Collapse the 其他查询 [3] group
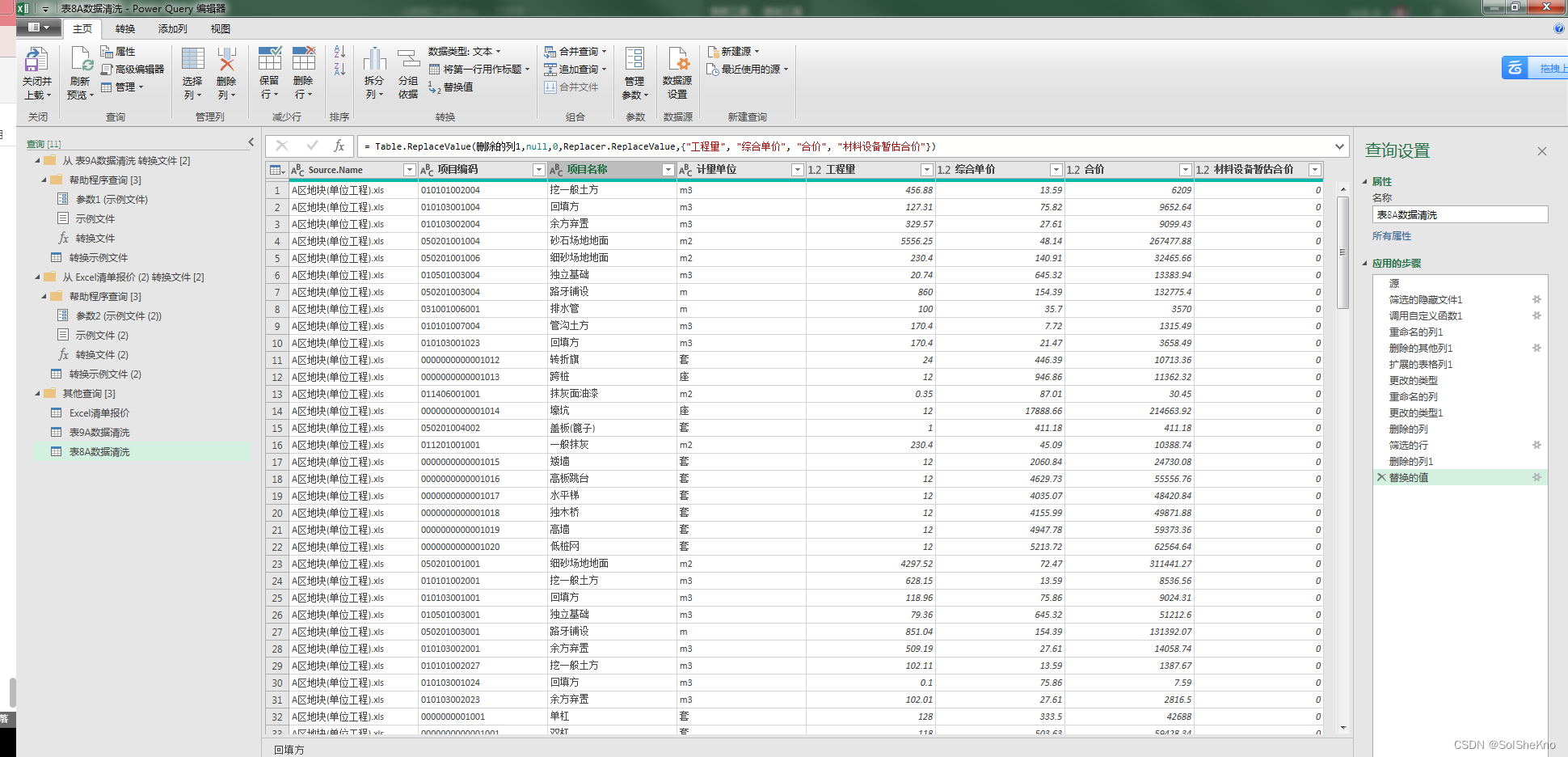Screen dimensions: 1568x757 (37, 394)
